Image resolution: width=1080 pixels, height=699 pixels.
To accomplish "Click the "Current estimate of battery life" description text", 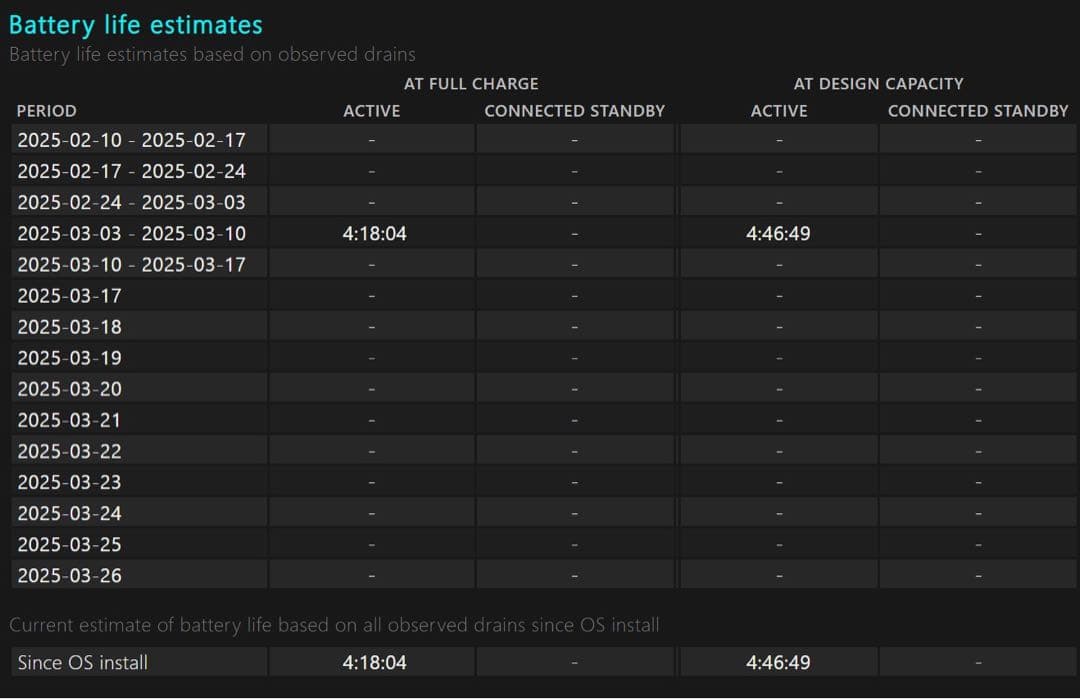I will click(x=334, y=625).
